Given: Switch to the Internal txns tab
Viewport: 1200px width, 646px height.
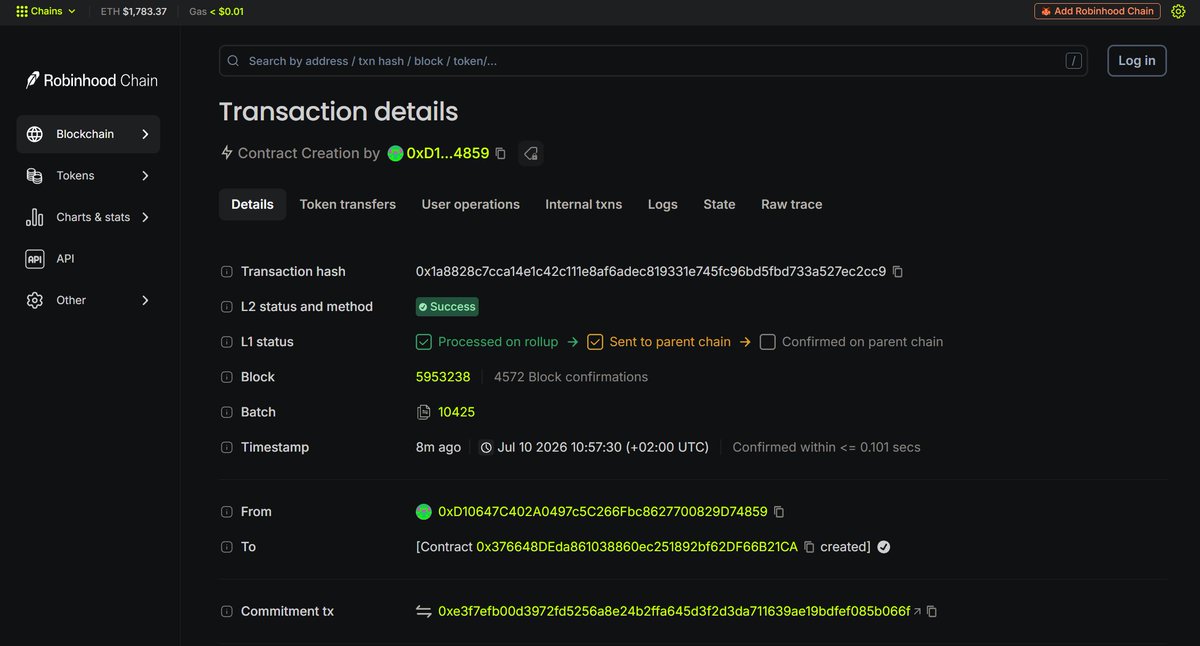Looking at the screenshot, I should pyautogui.click(x=584, y=204).
